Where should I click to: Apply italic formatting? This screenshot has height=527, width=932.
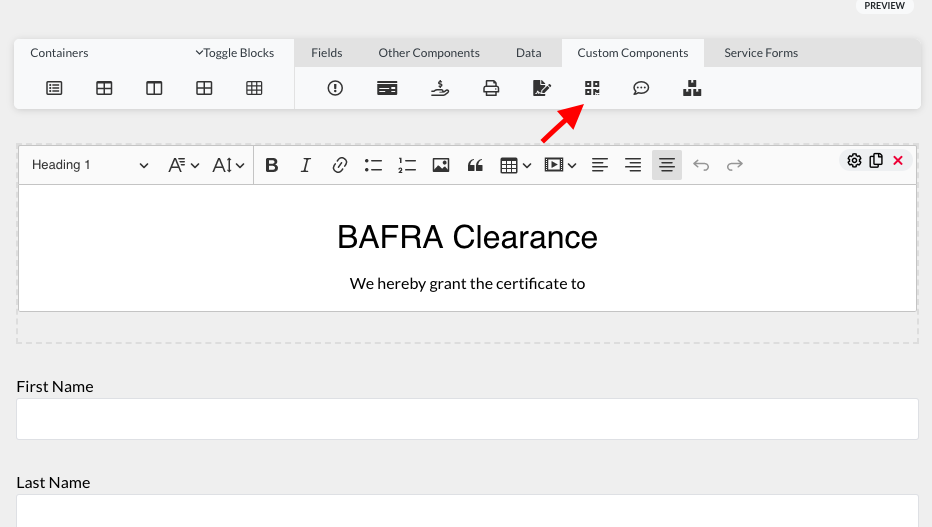click(306, 165)
